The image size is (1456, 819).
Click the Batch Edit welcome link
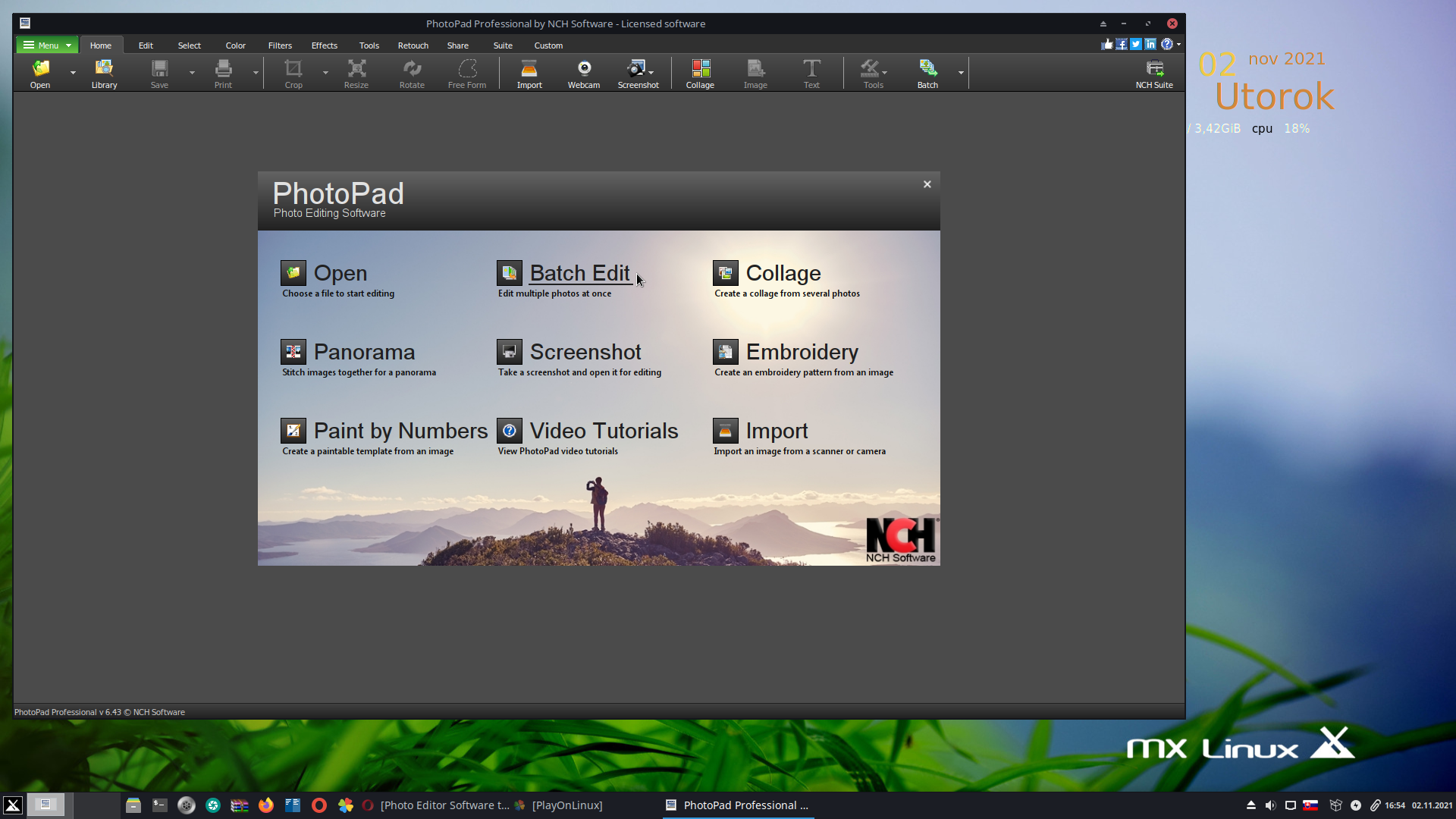[579, 273]
